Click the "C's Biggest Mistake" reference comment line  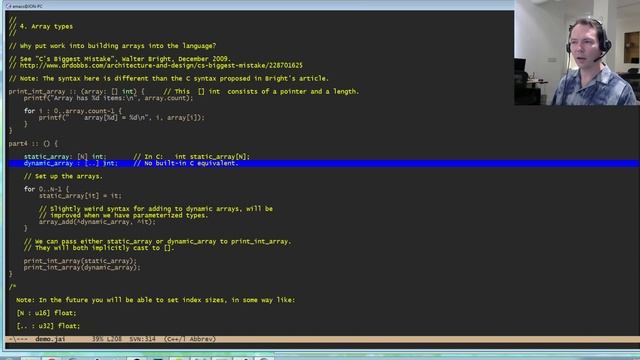click(120, 59)
